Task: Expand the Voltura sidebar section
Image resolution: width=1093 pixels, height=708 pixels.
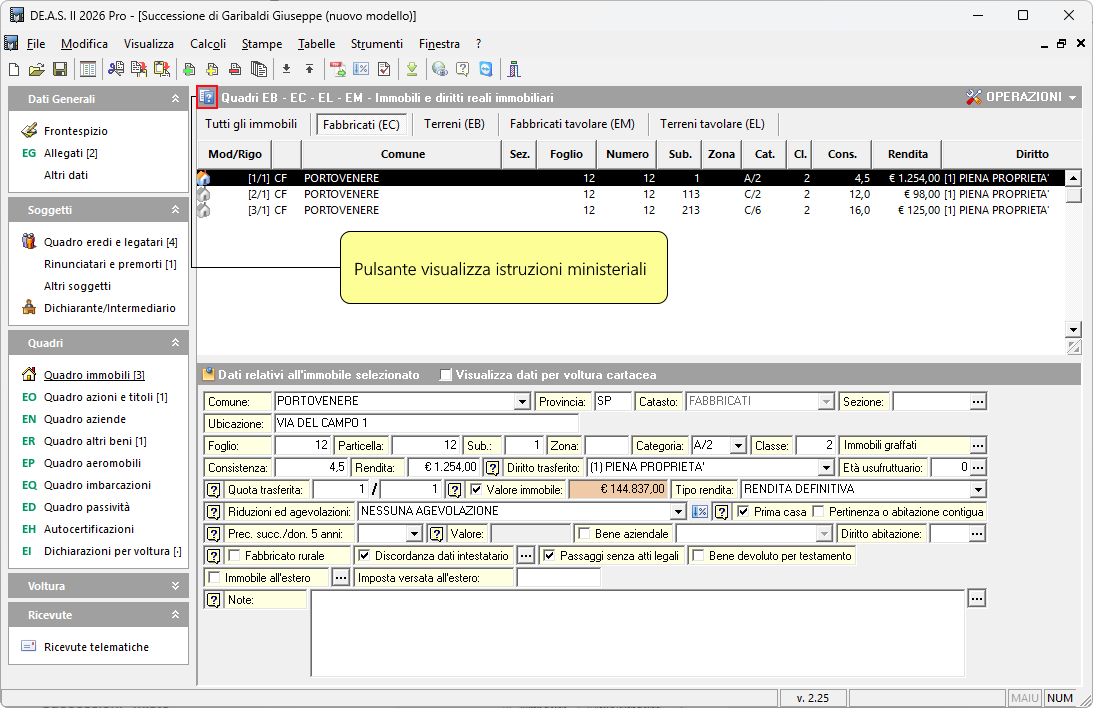Action: click(x=175, y=586)
